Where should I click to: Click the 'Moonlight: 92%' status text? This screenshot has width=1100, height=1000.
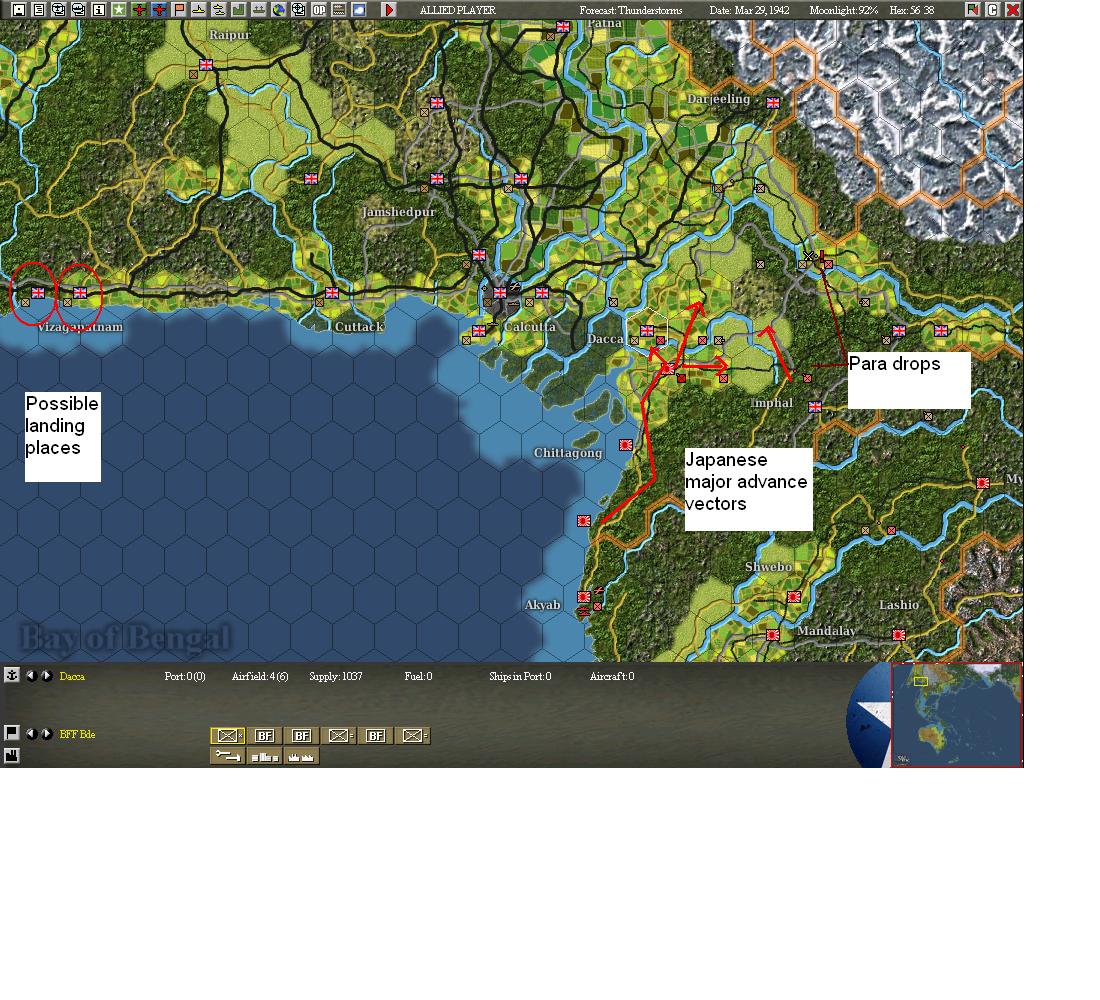point(844,11)
